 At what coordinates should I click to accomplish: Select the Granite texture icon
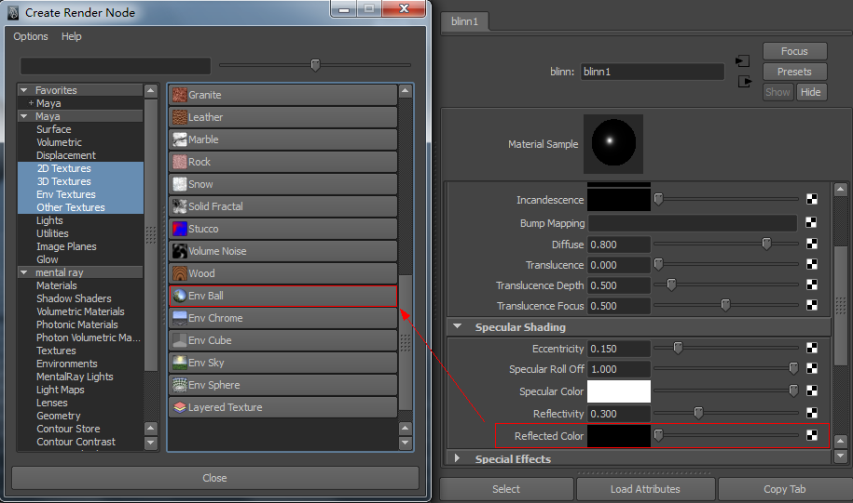click(x=180, y=95)
